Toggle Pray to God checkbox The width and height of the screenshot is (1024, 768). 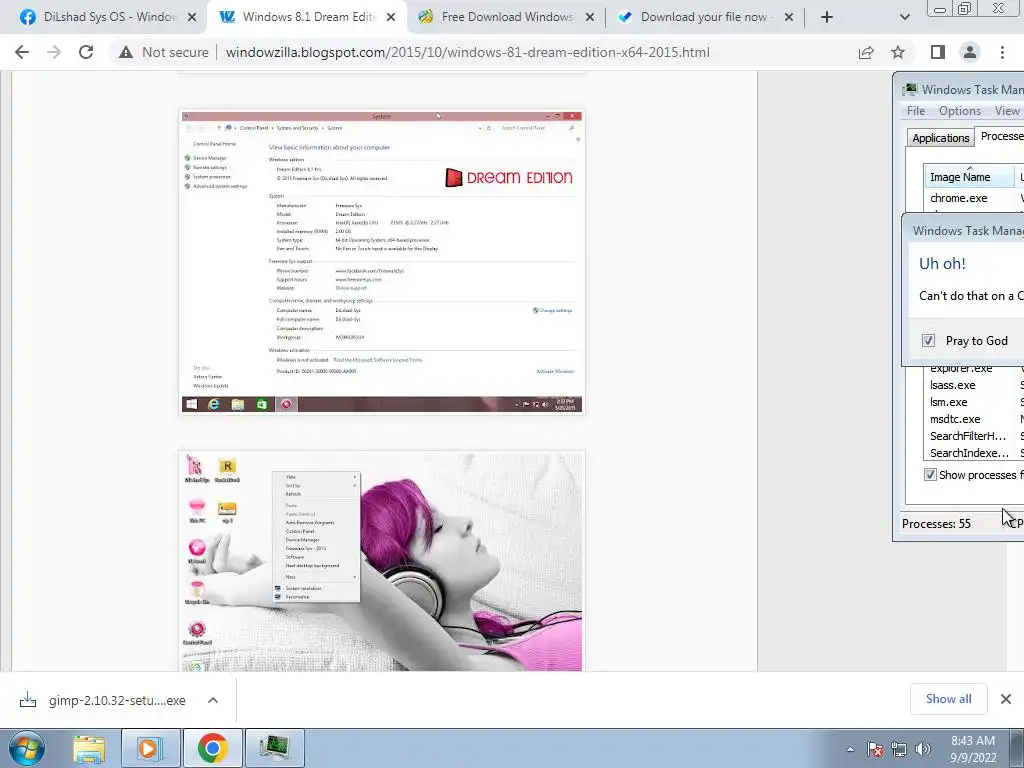[x=928, y=340]
